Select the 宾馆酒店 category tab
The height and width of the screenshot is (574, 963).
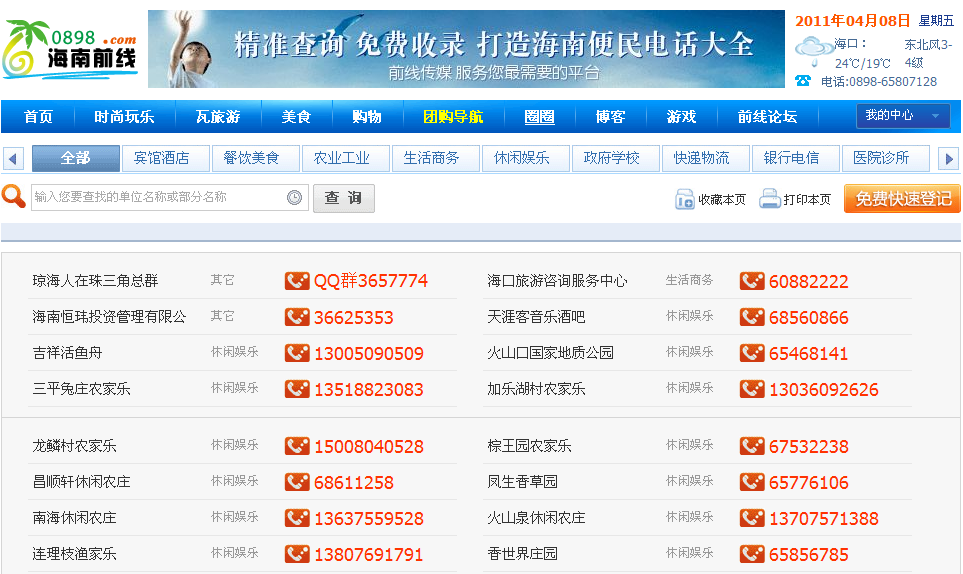(166, 158)
